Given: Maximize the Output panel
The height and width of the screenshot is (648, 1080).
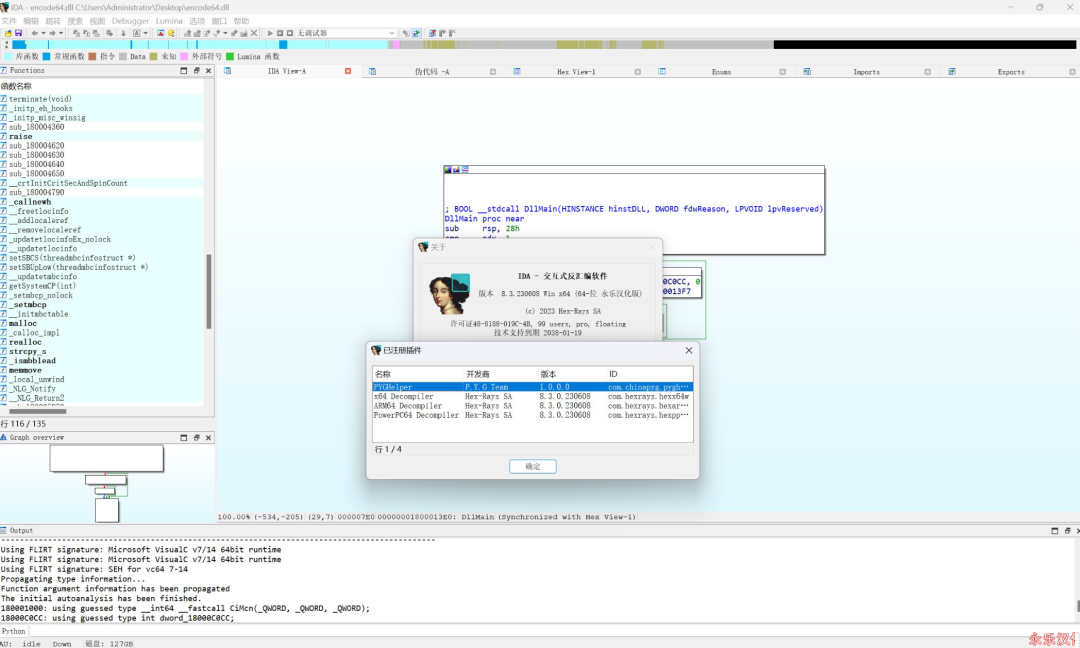Looking at the screenshot, I should 1055,530.
